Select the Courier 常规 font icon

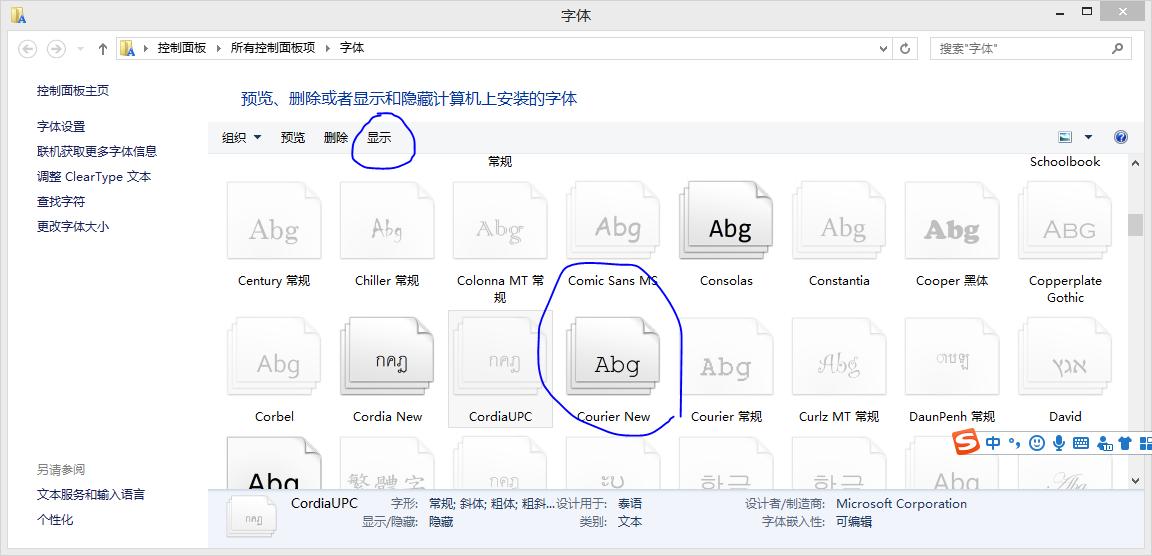click(727, 356)
